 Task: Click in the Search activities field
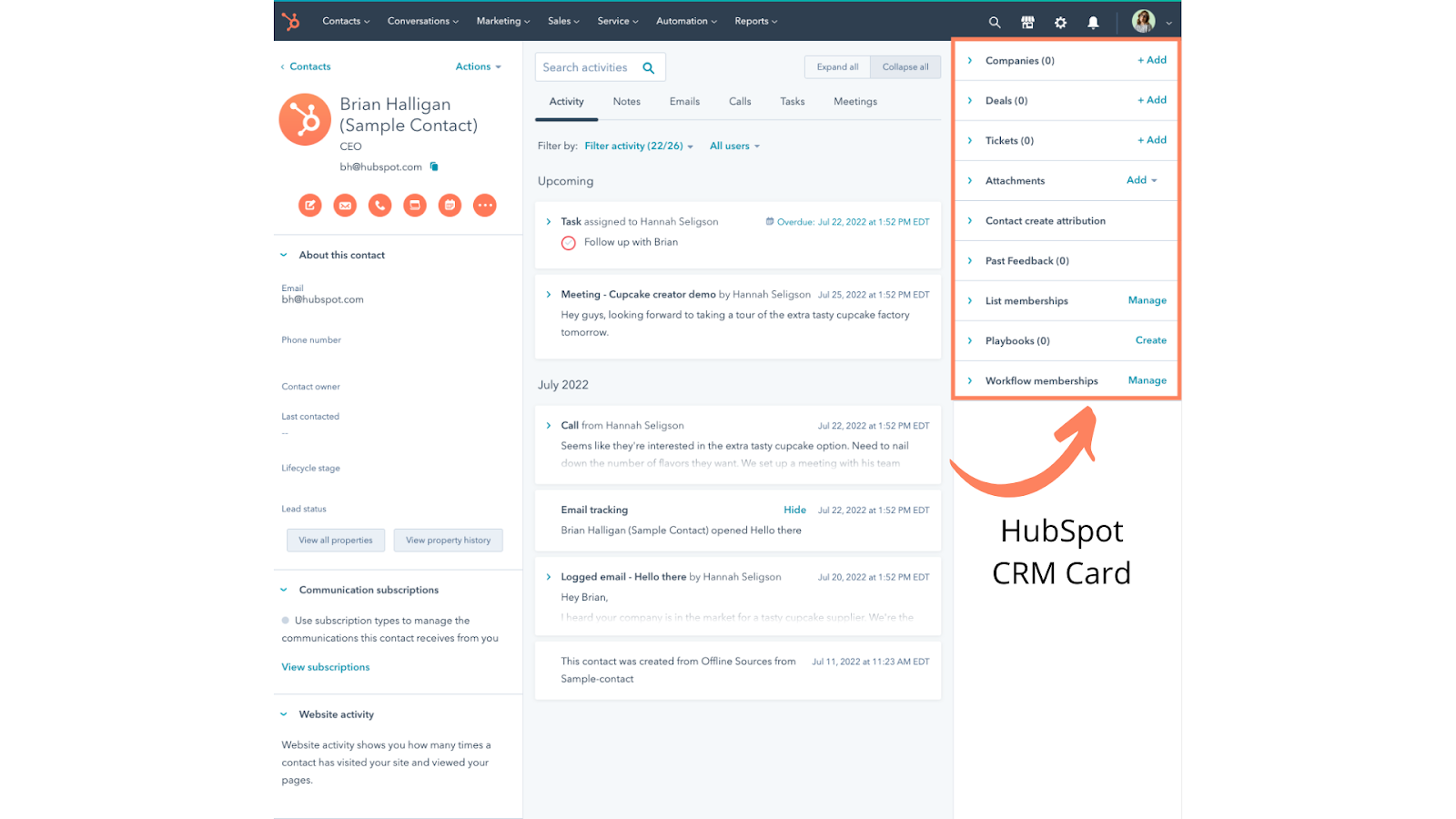[x=591, y=66]
